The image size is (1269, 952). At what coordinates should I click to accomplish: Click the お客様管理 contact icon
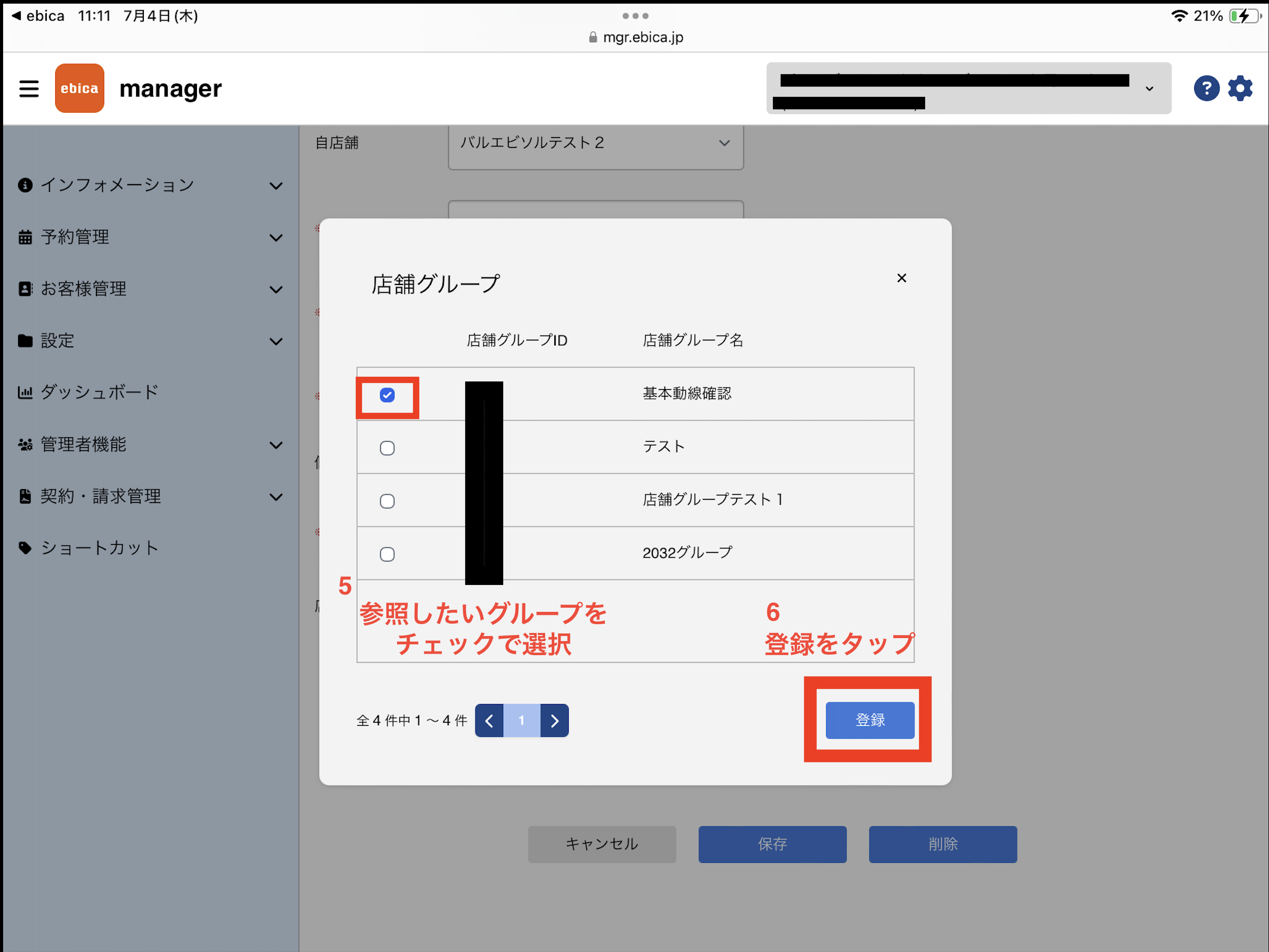(25, 289)
